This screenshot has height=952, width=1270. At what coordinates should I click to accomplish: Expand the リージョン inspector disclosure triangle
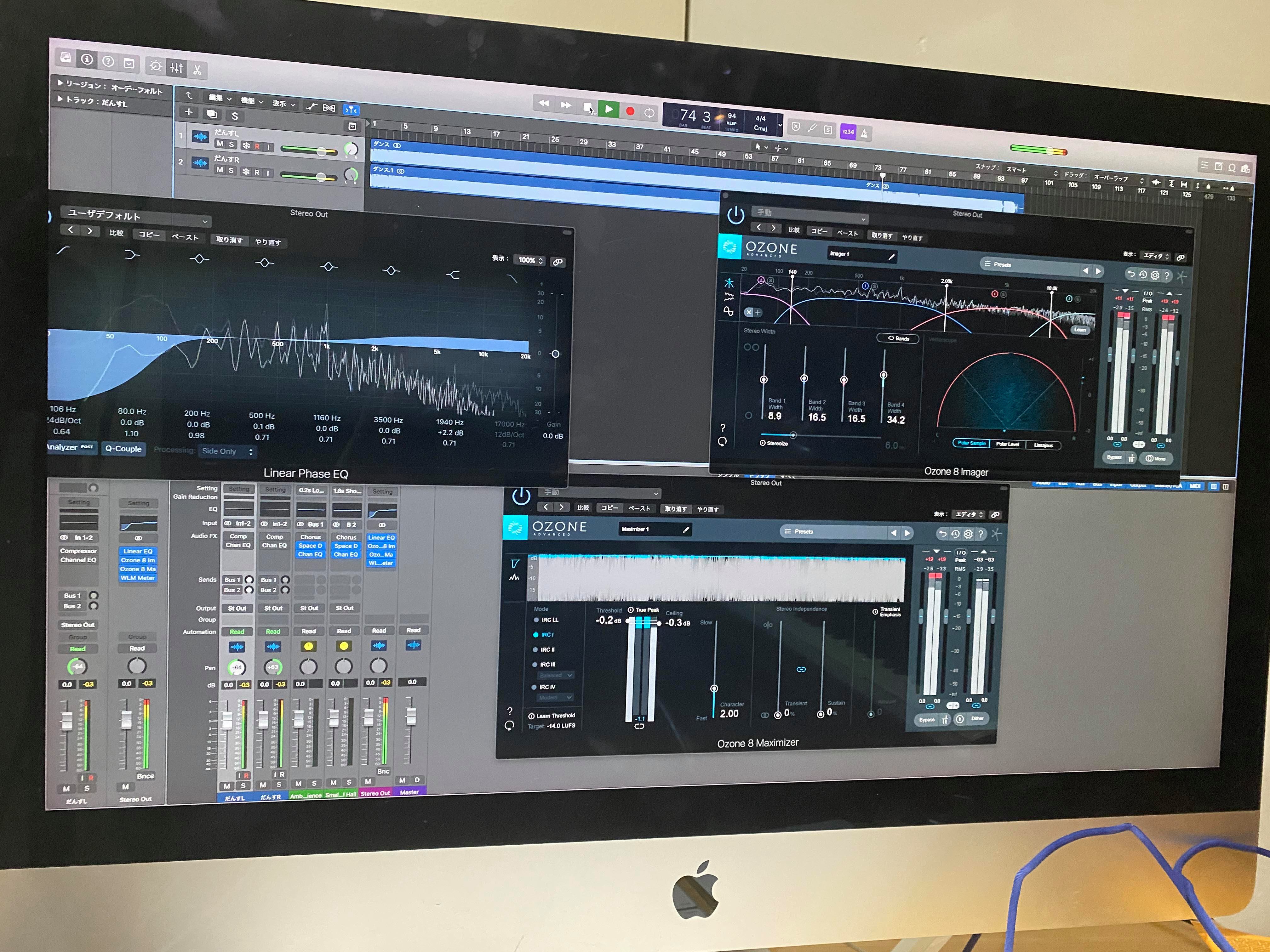[60, 83]
